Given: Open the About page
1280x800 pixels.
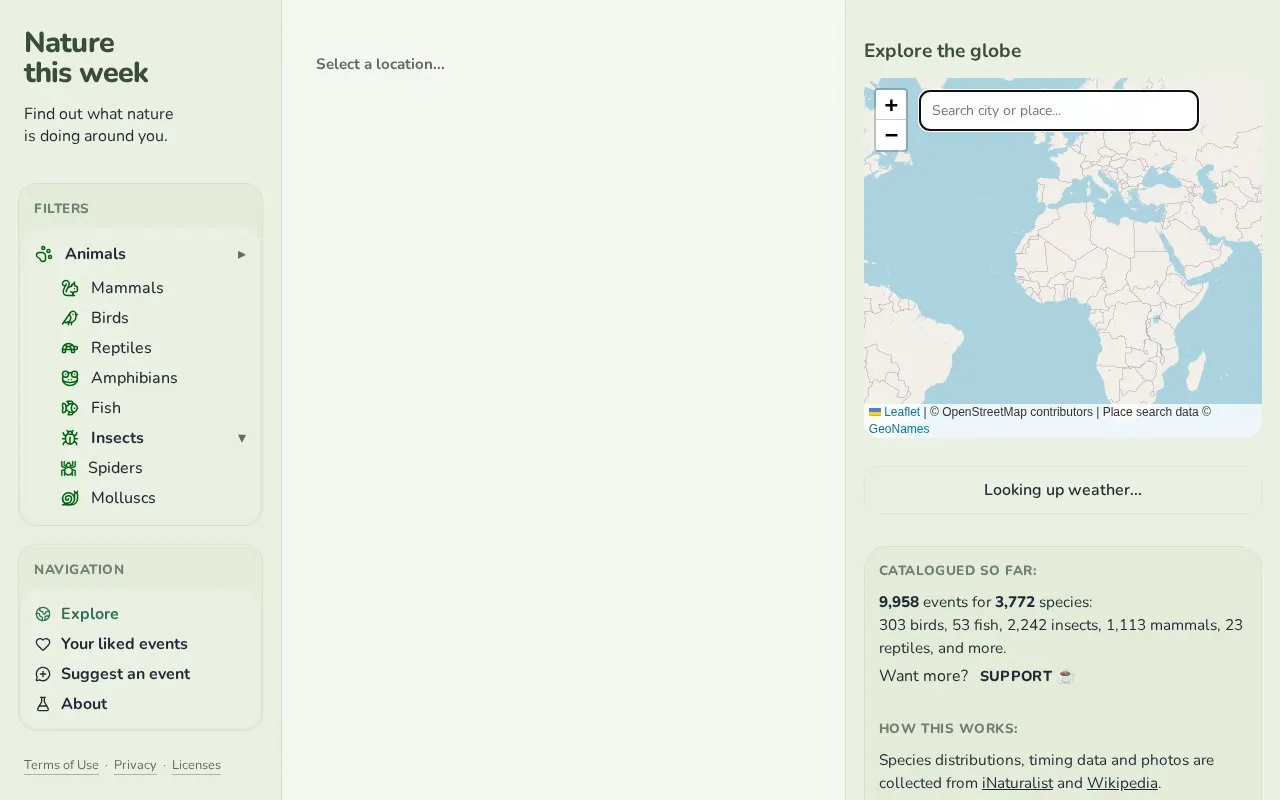Looking at the screenshot, I should [84, 704].
